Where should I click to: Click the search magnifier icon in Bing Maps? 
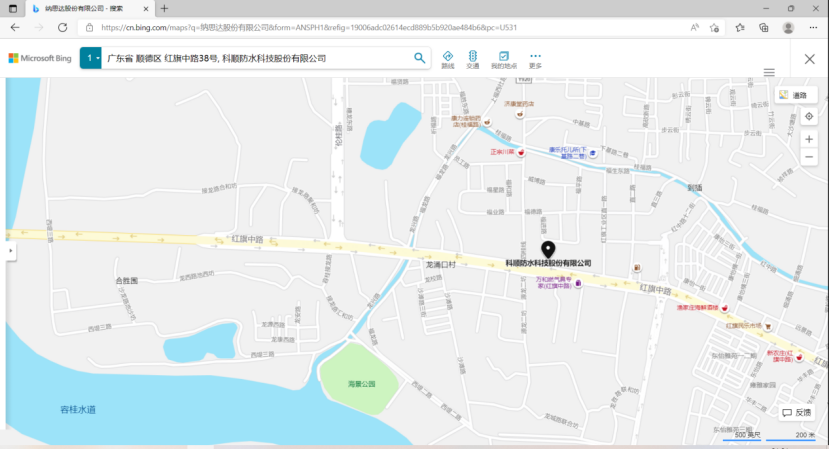click(x=420, y=58)
